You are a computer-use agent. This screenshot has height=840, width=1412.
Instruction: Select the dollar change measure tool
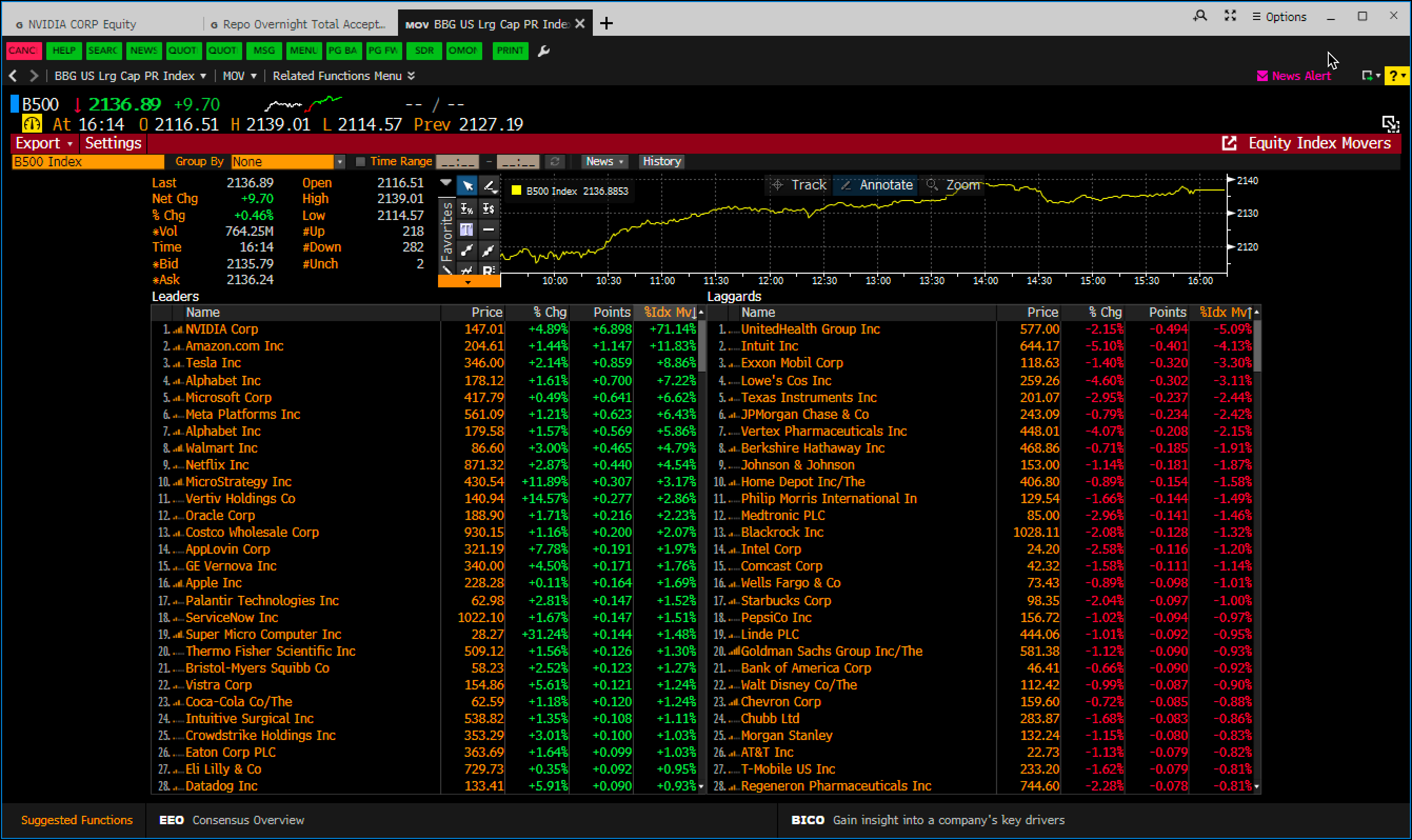[x=489, y=208]
